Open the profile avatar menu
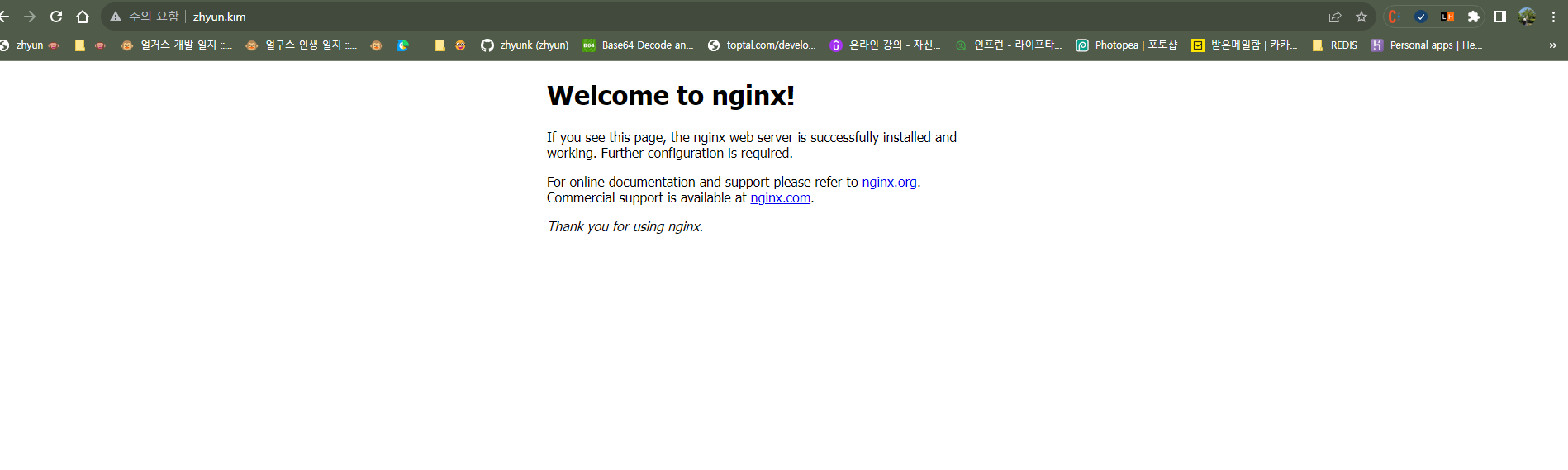This screenshot has height=470, width=1568. [1527, 17]
